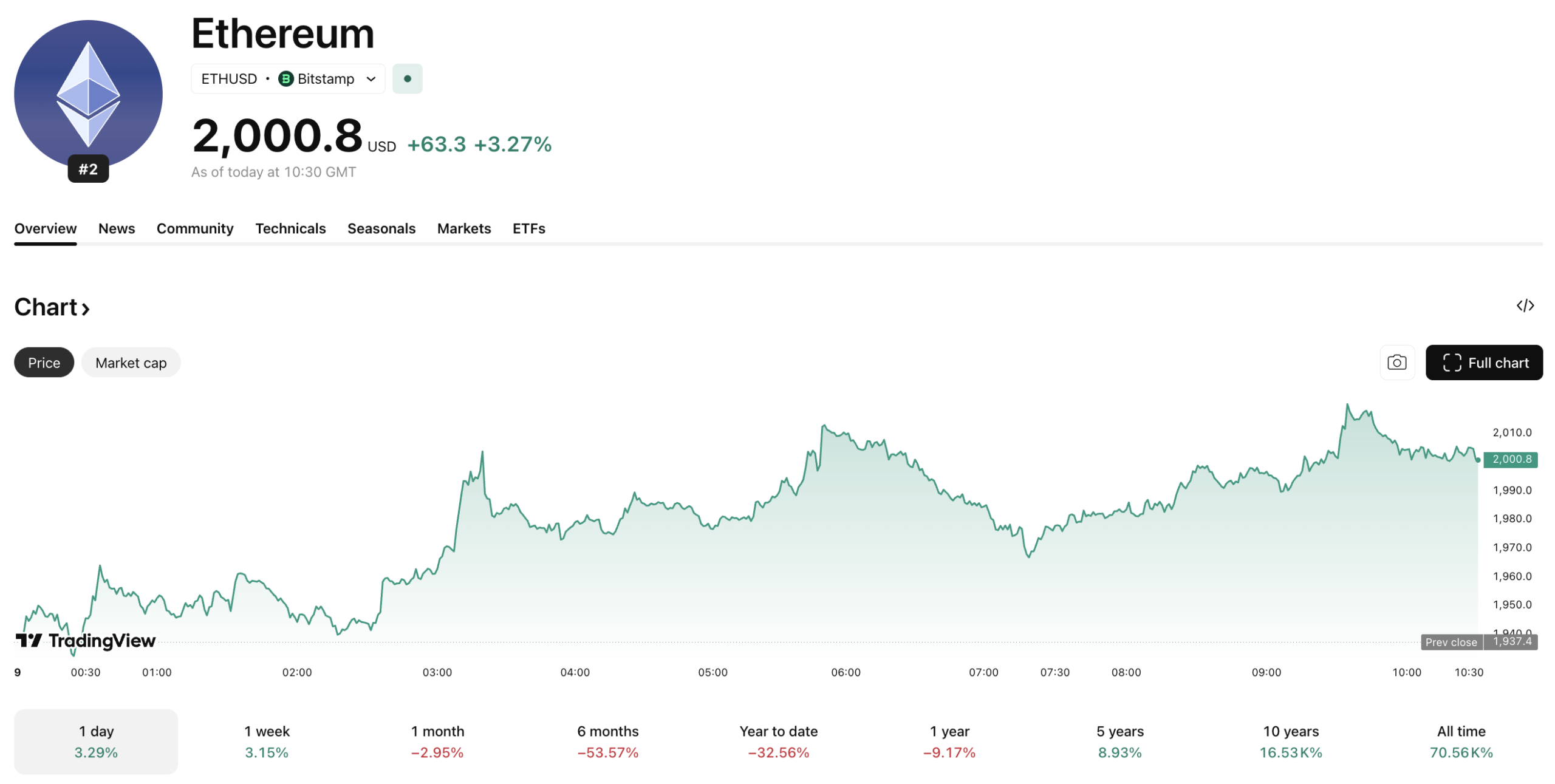
Task: Click the 1,950.0 price axis label
Action: pyautogui.click(x=1512, y=604)
